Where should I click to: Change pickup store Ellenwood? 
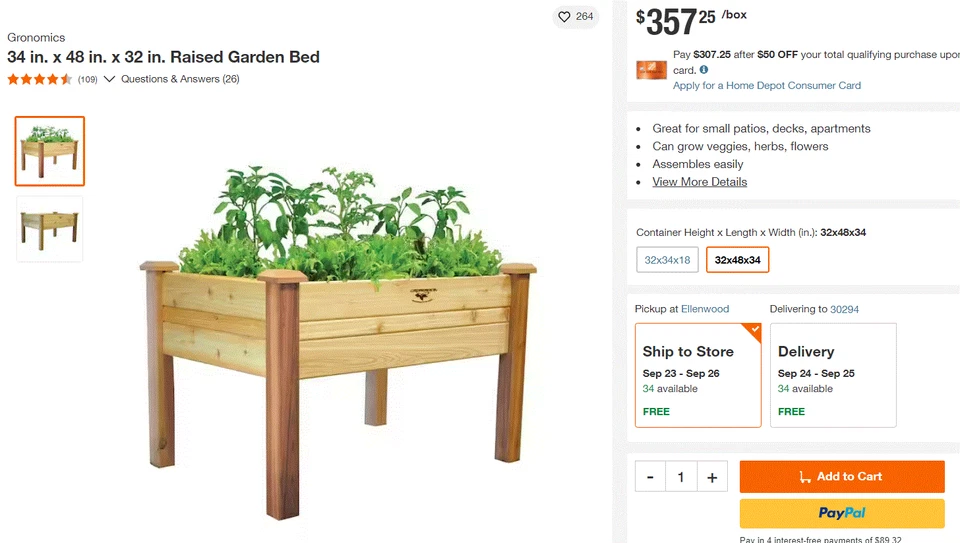[x=705, y=309]
